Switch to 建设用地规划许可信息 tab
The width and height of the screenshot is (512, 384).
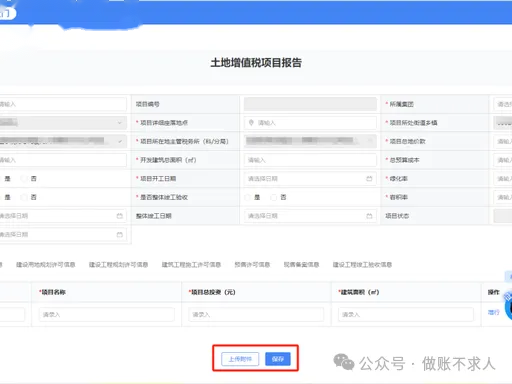coord(46,265)
